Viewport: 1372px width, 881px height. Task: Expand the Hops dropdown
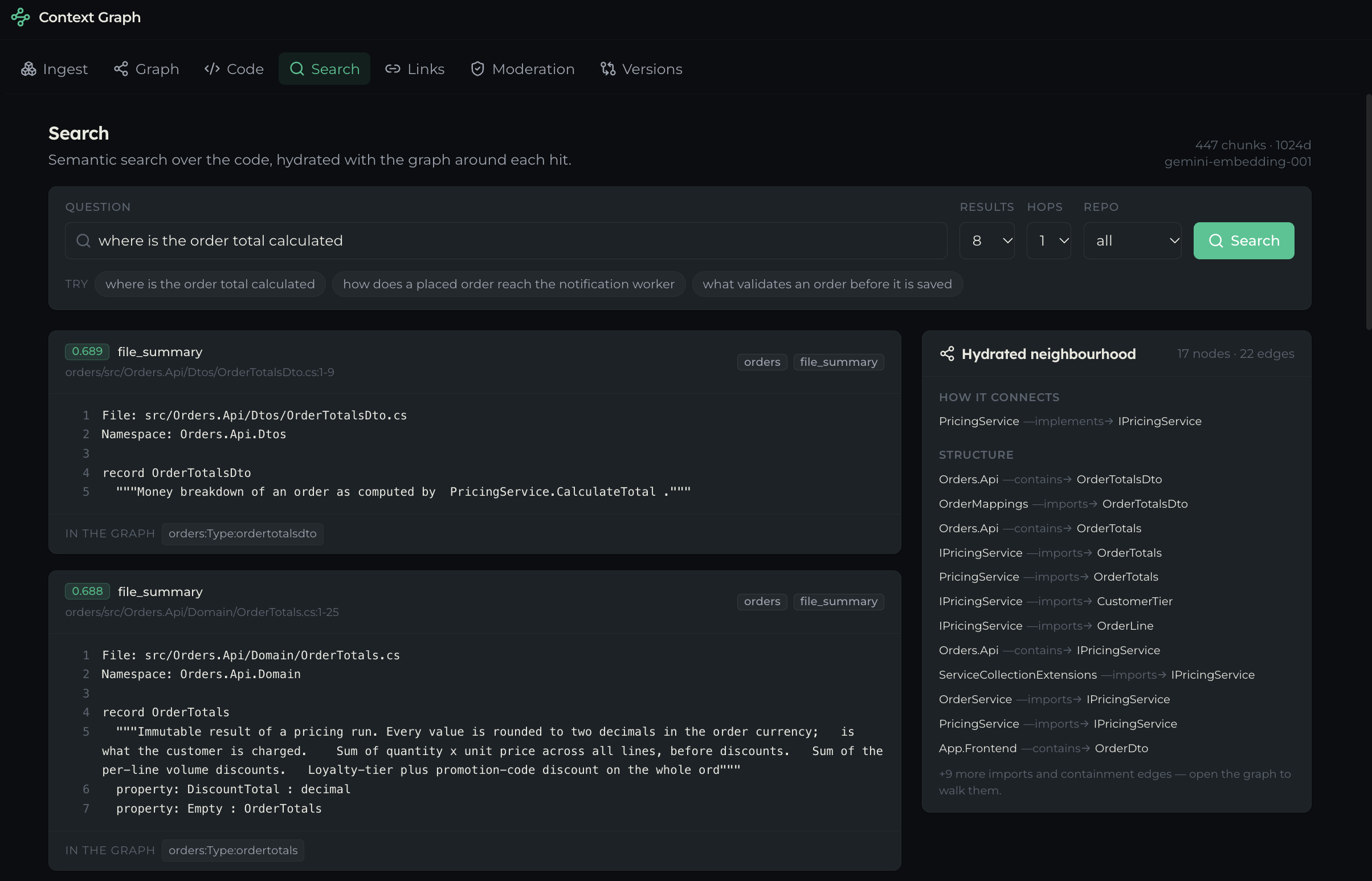[1049, 240]
